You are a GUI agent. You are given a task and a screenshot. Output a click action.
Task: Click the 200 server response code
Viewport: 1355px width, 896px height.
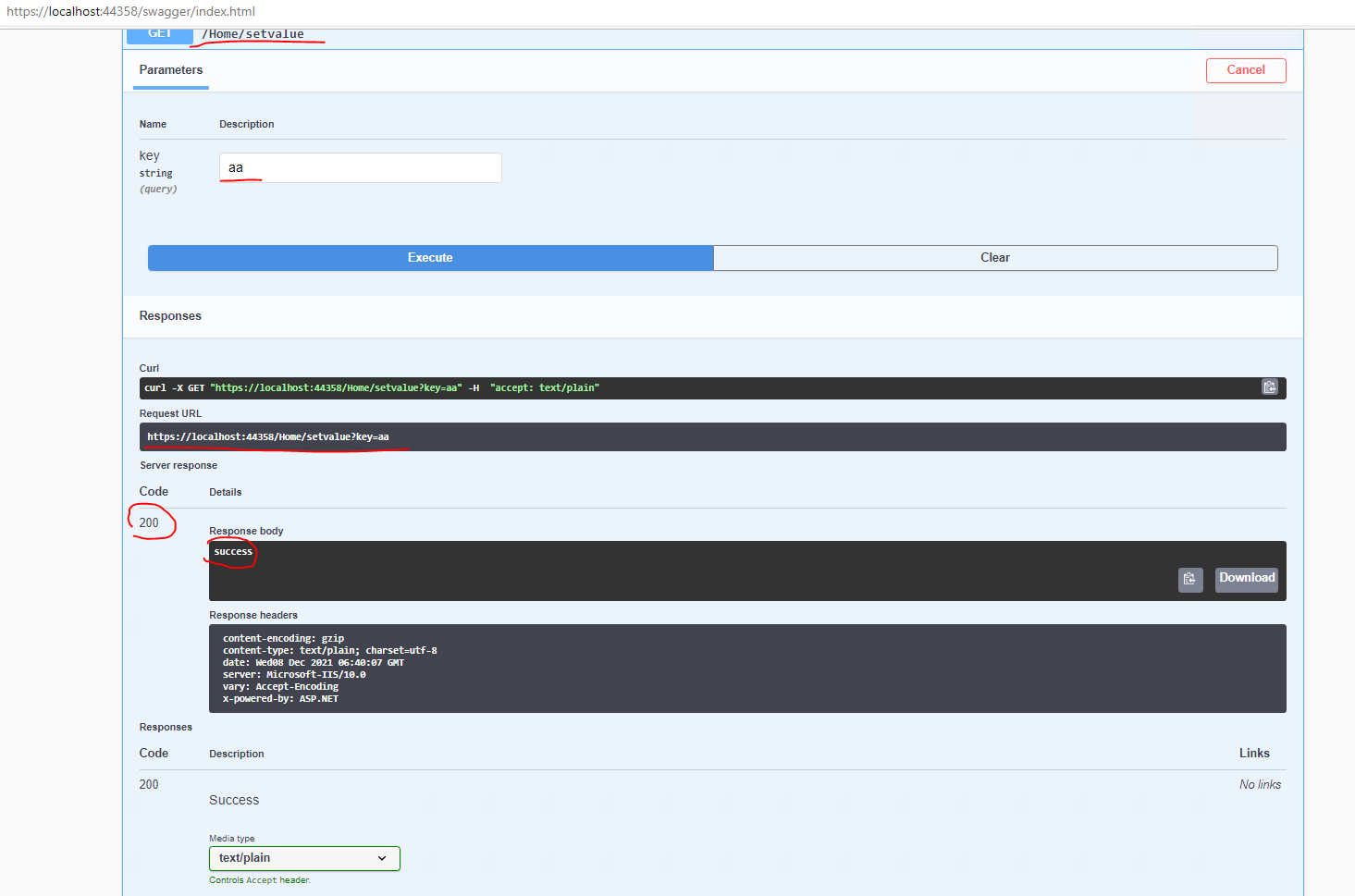[x=149, y=523]
